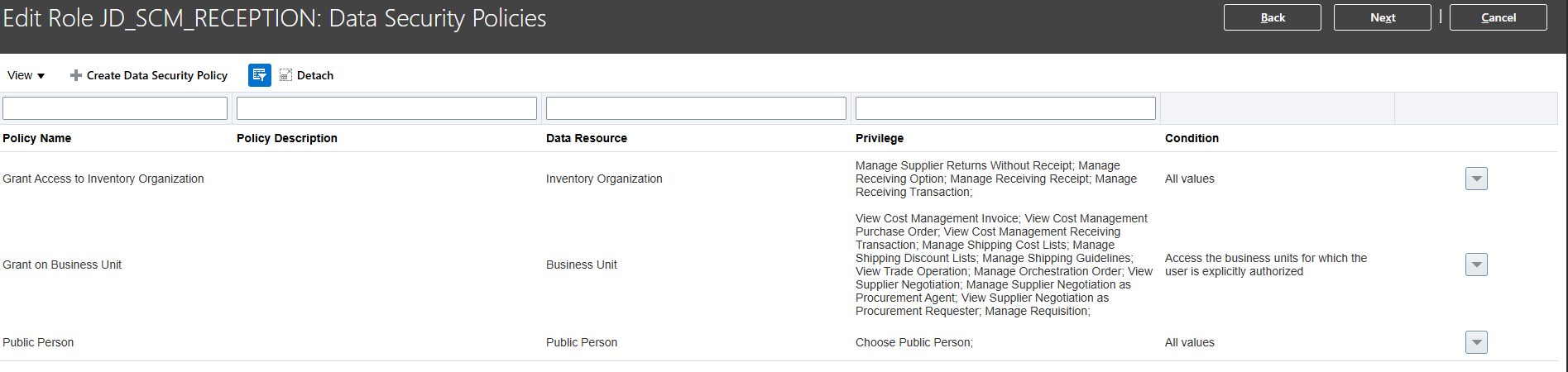Focus the Data Resource filter field
The height and width of the screenshot is (372, 1568).
(696, 108)
